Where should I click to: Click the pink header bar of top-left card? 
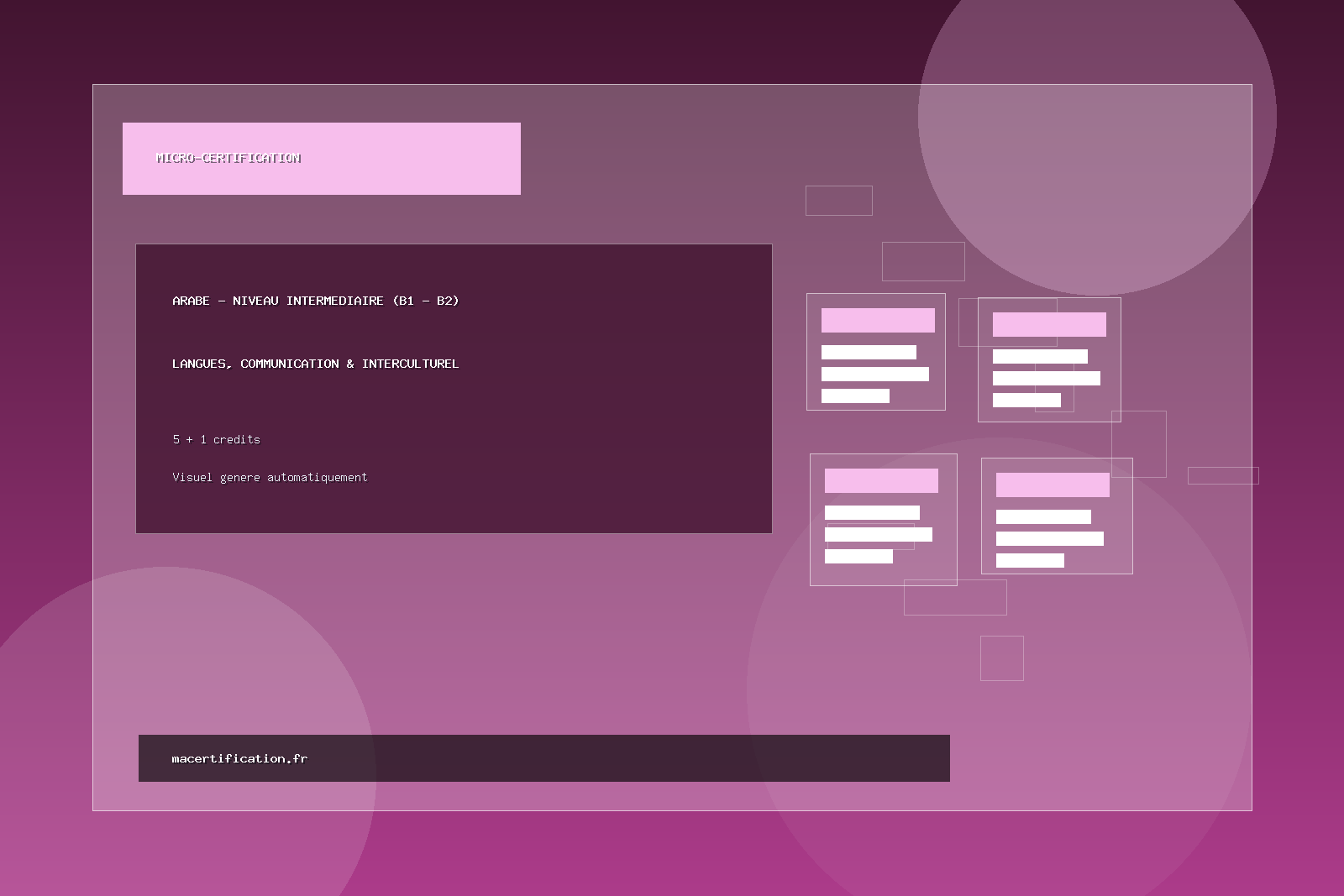[x=878, y=320]
